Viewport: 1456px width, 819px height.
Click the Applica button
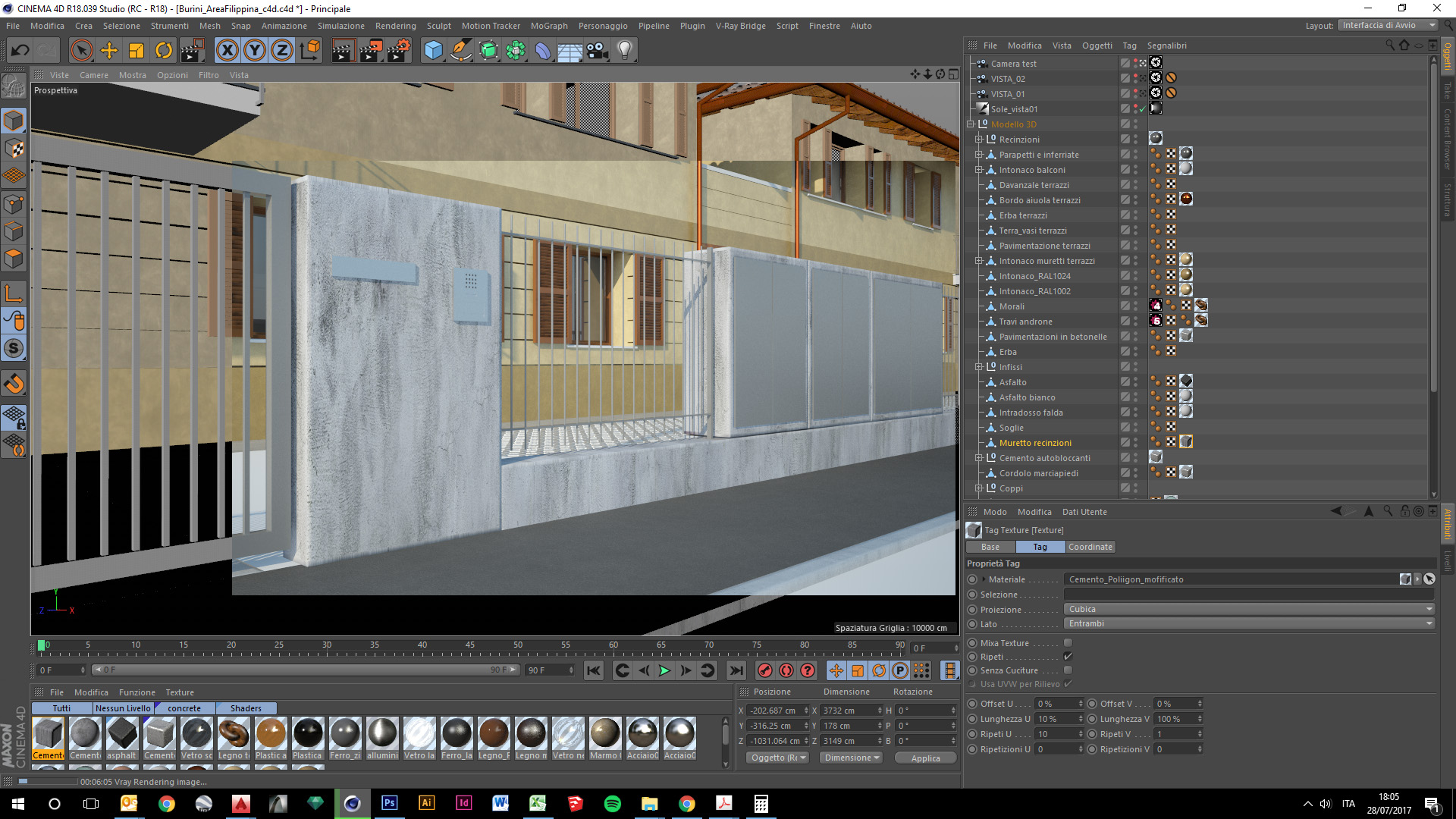click(x=925, y=758)
